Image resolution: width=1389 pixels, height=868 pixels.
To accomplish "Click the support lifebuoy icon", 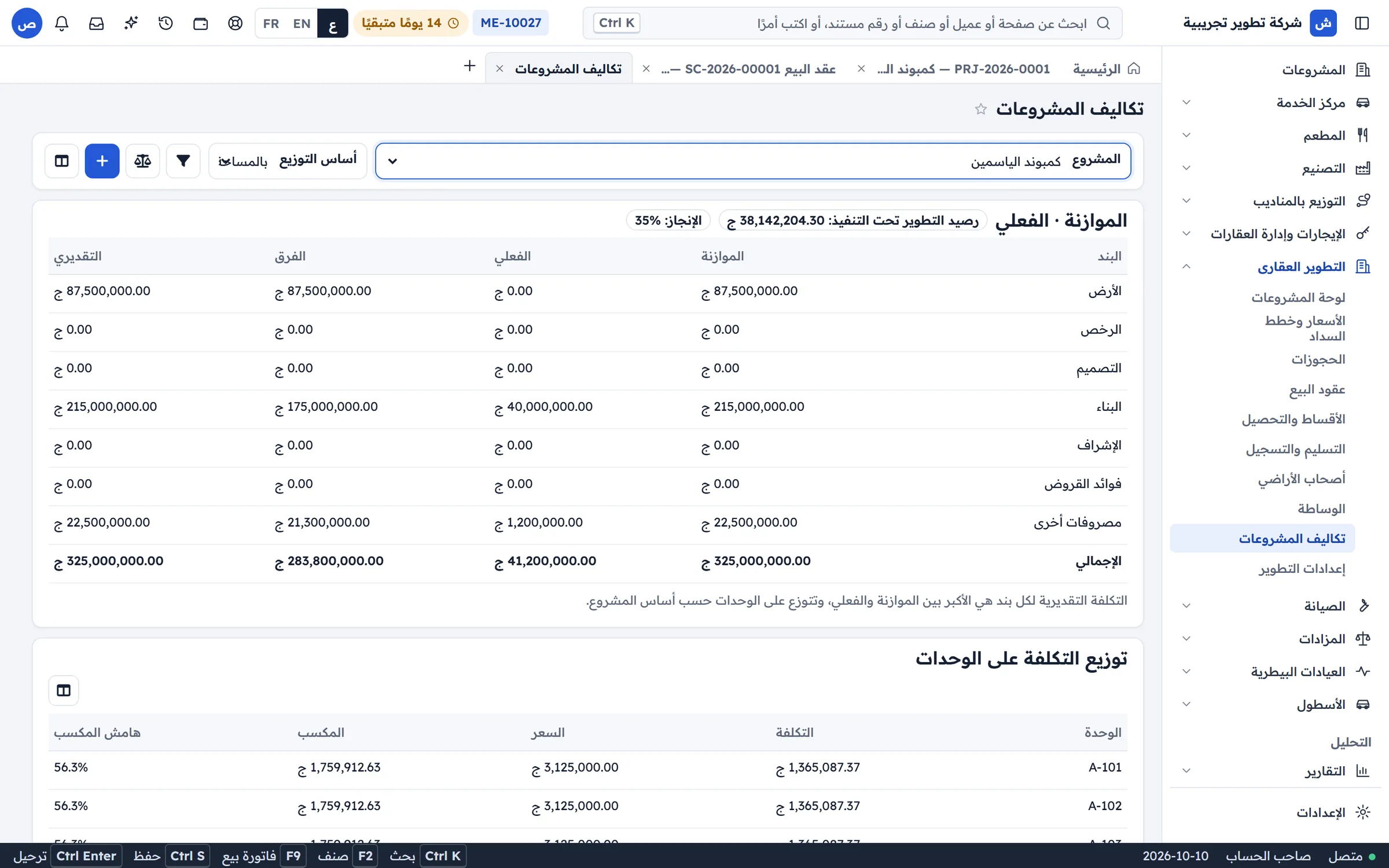I will click(x=236, y=23).
